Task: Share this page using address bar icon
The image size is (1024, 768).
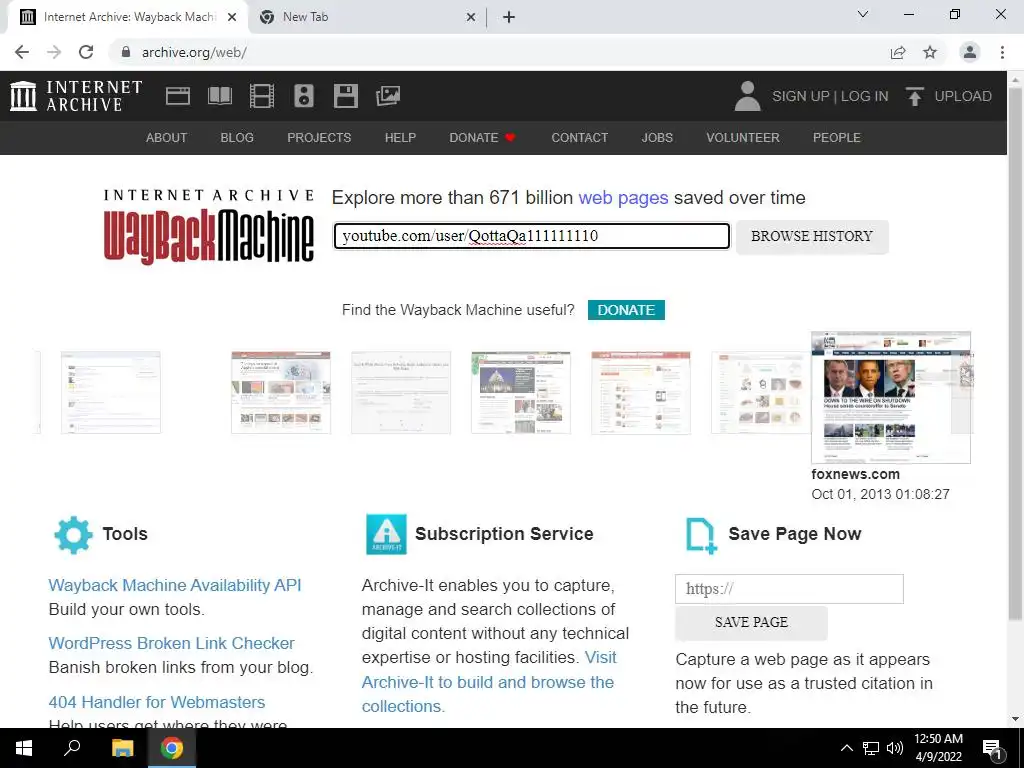Action: click(x=898, y=52)
